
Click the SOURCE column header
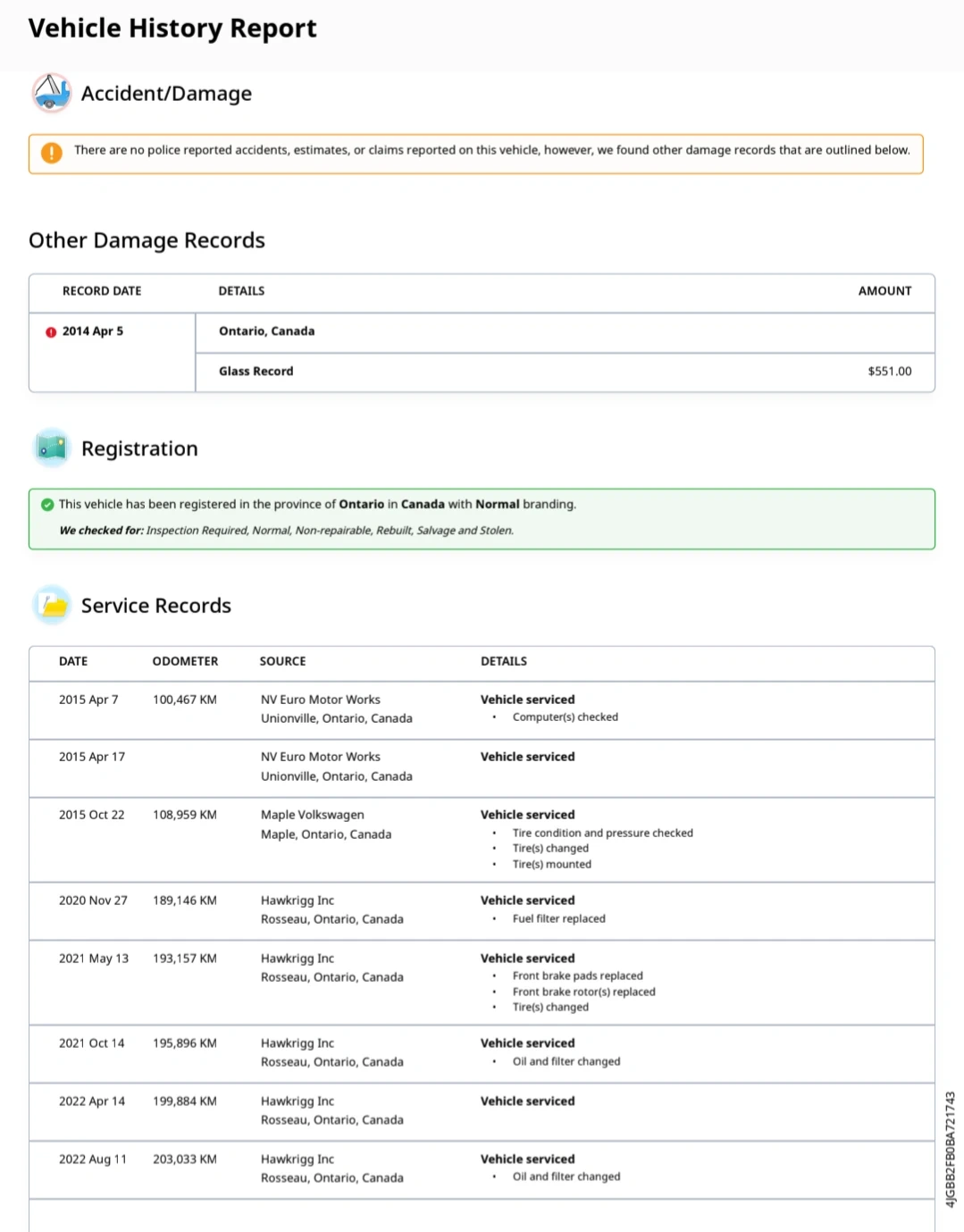(x=282, y=662)
